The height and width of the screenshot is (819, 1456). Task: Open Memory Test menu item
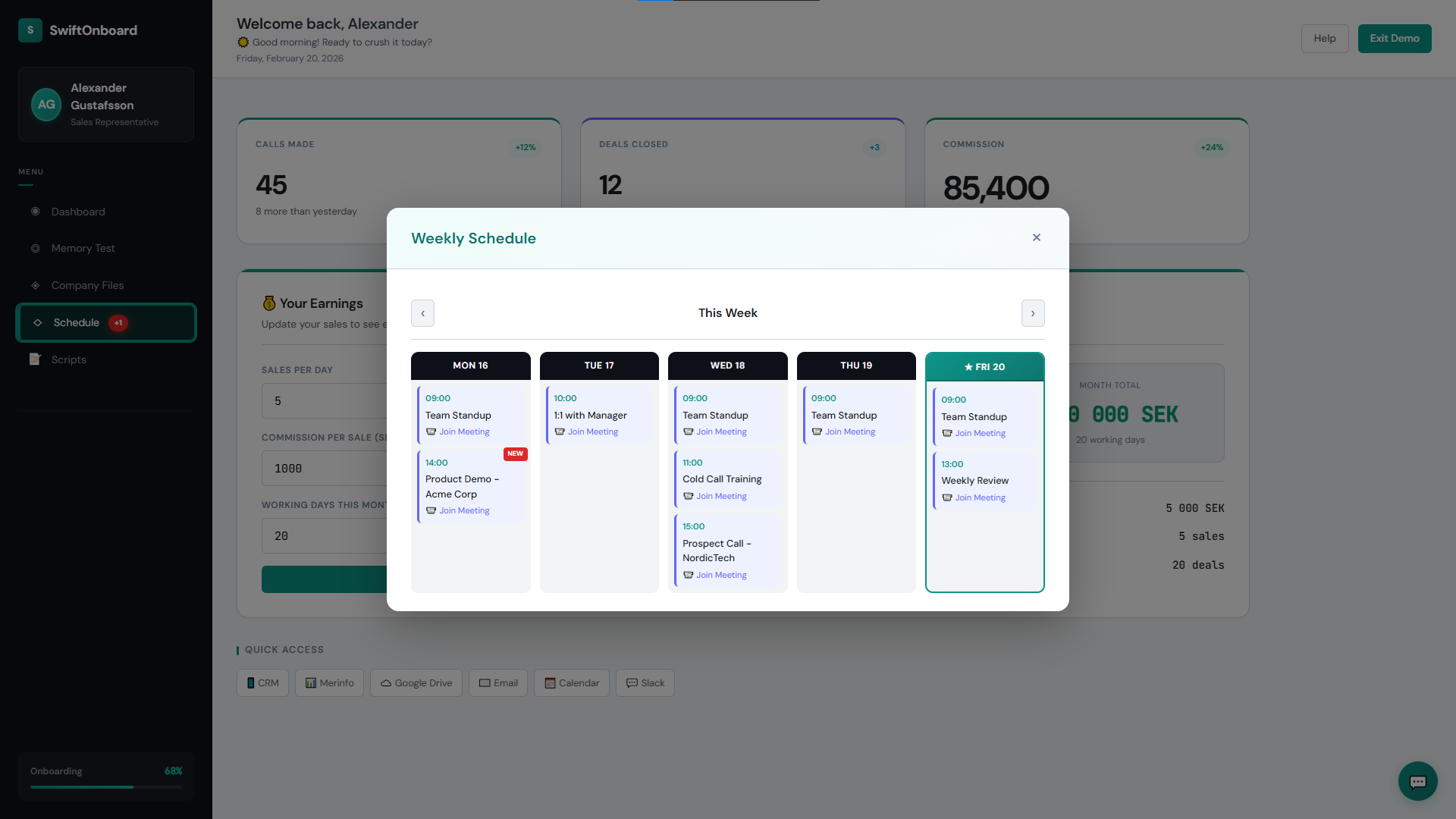click(x=83, y=249)
